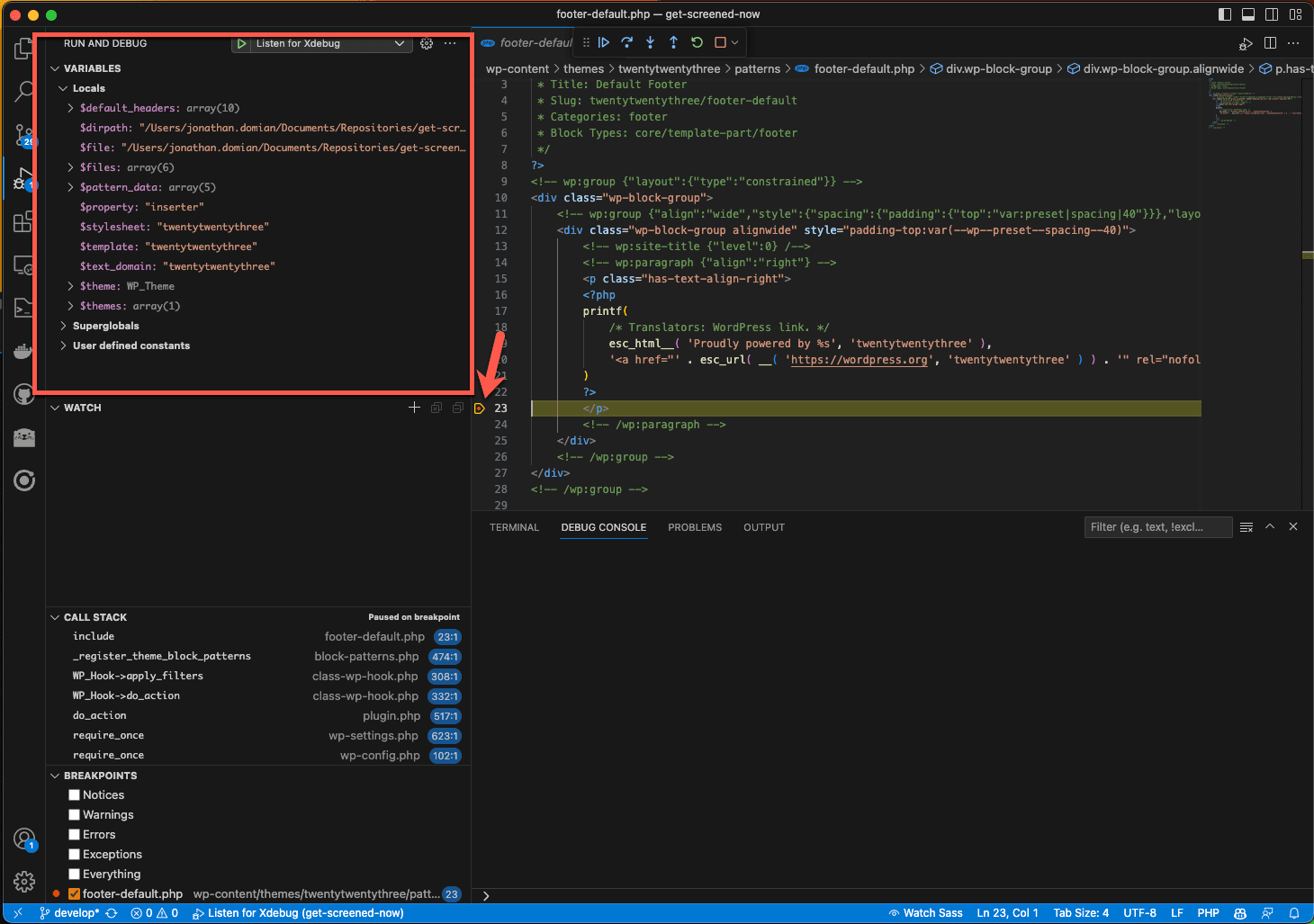Continue execution in the debug toolbar
The height and width of the screenshot is (924, 1314).
coord(603,42)
